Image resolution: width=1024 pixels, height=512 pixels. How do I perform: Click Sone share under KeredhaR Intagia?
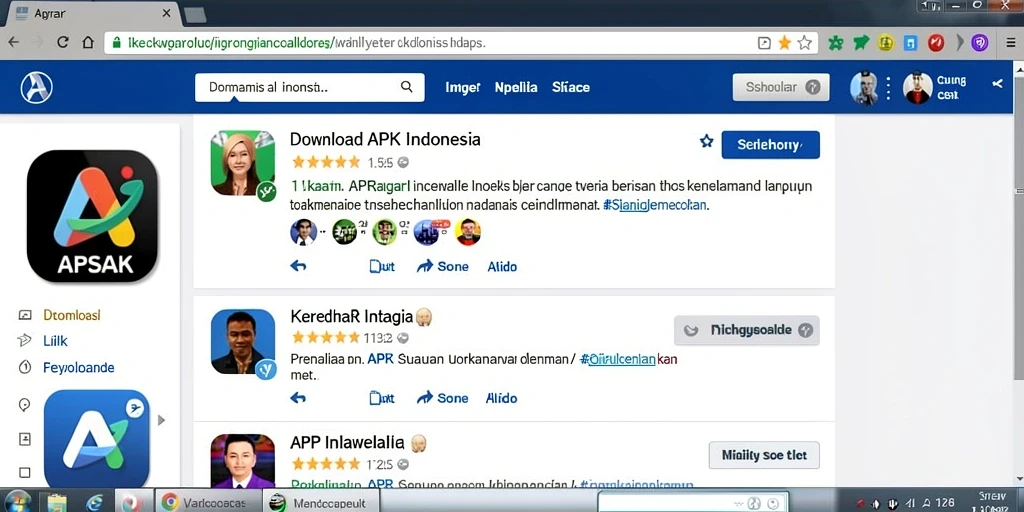point(443,398)
